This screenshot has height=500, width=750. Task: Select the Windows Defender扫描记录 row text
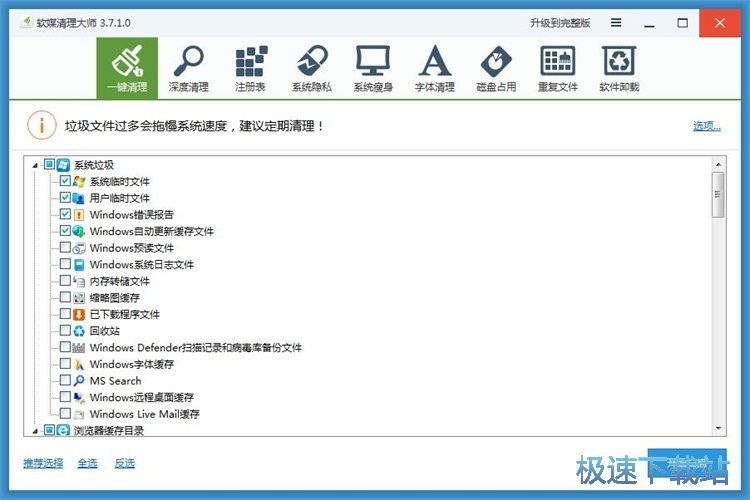click(x=196, y=347)
